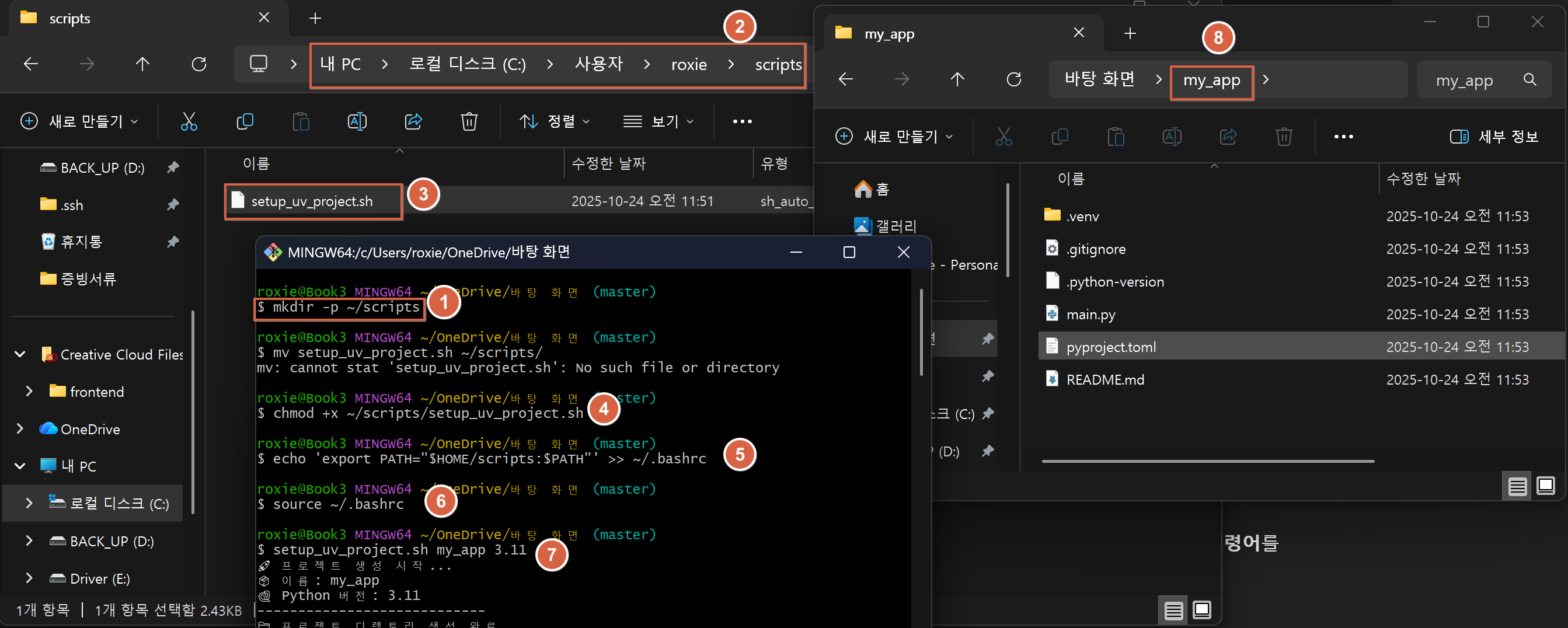Refresh the scripts folder view
Image resolution: width=1568 pixels, height=628 pixels.
coord(199,64)
